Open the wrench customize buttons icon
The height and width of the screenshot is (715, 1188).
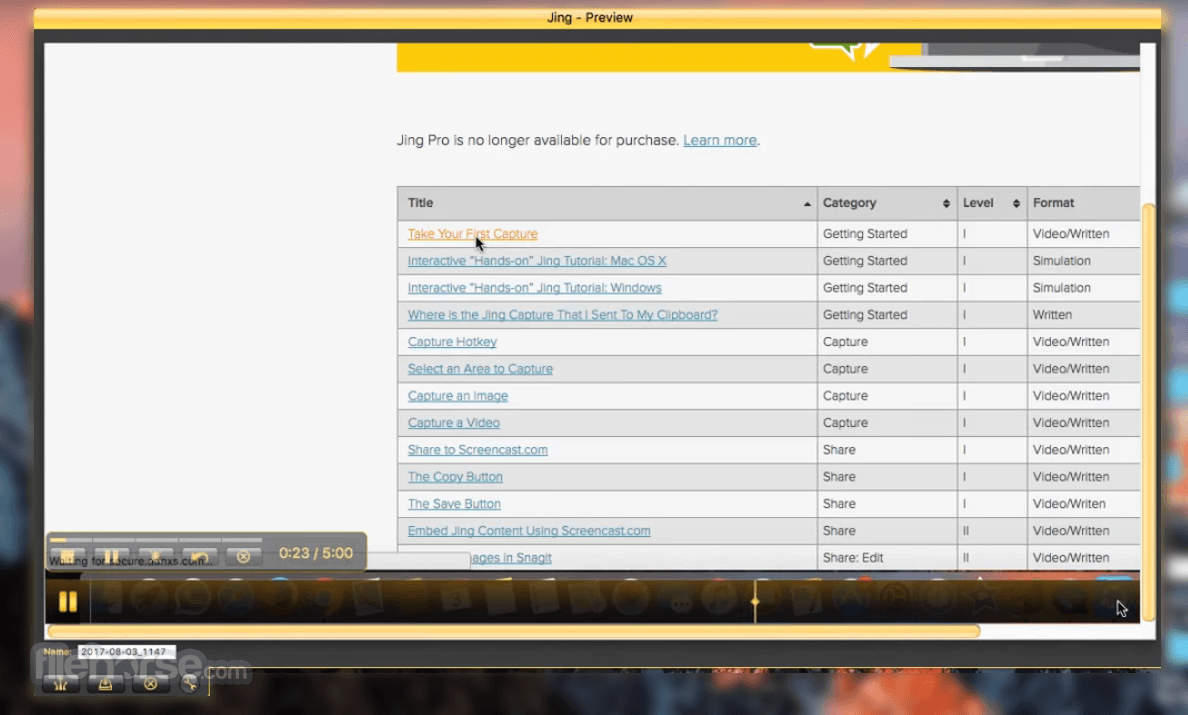[x=189, y=684]
